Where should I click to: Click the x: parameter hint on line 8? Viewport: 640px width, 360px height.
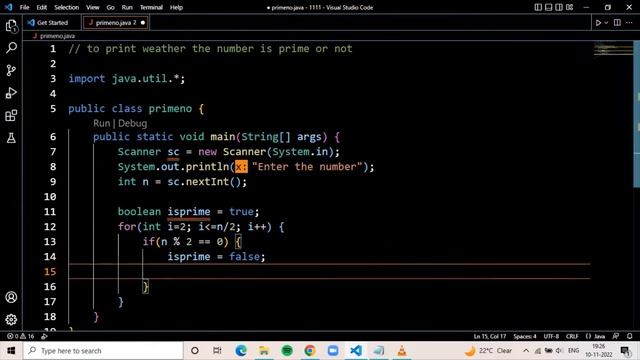tap(241, 167)
